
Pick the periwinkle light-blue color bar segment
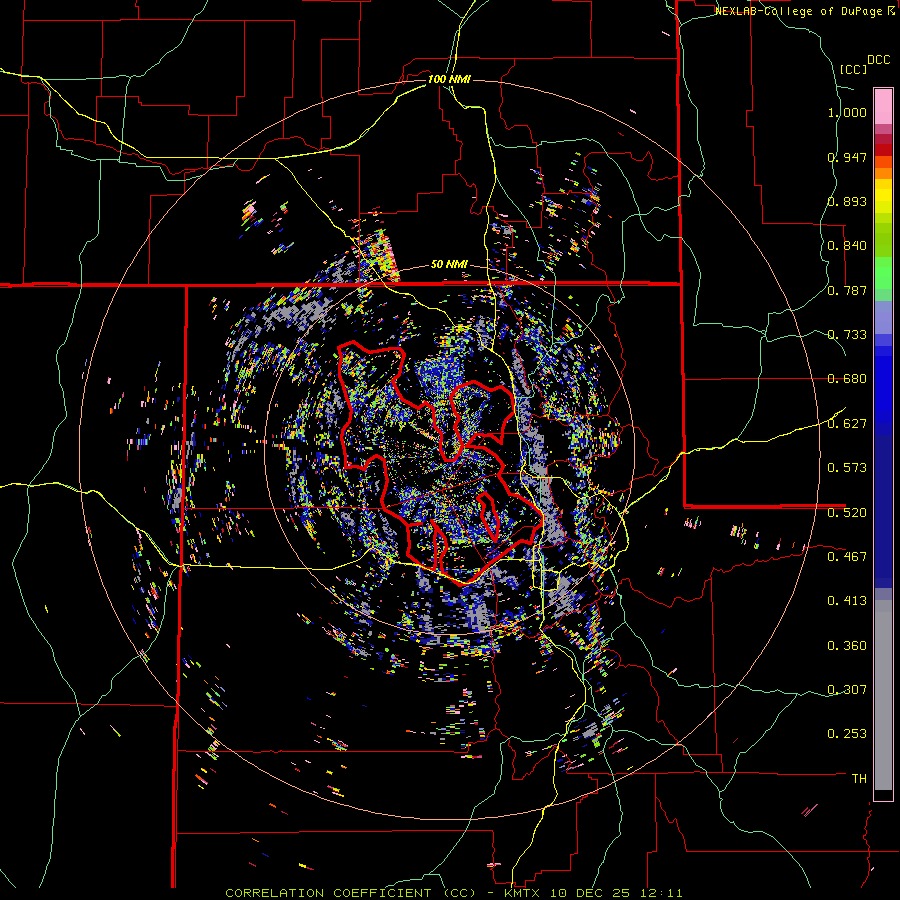point(883,317)
